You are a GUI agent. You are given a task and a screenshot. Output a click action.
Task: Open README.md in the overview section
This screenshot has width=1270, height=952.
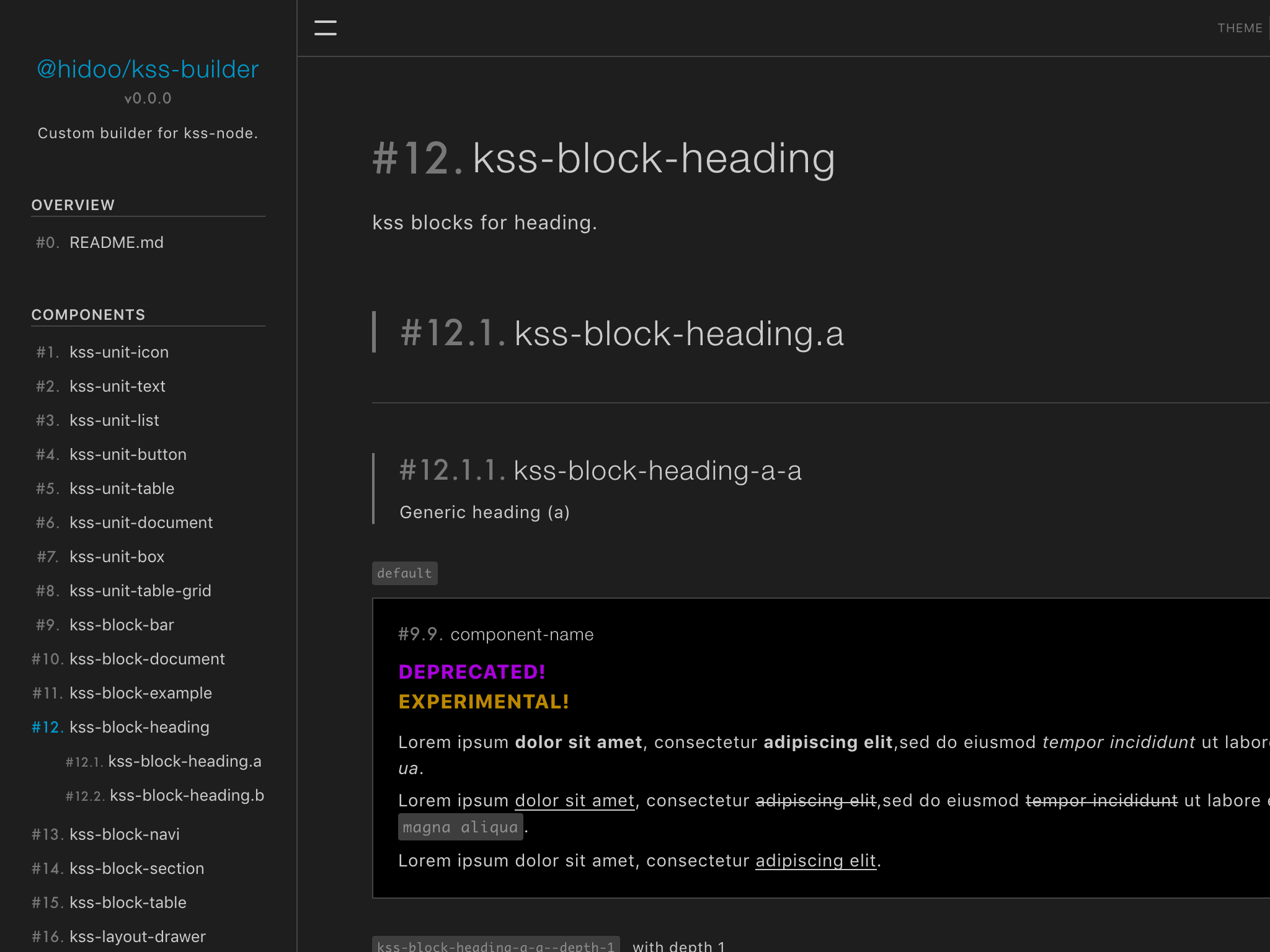point(116,242)
